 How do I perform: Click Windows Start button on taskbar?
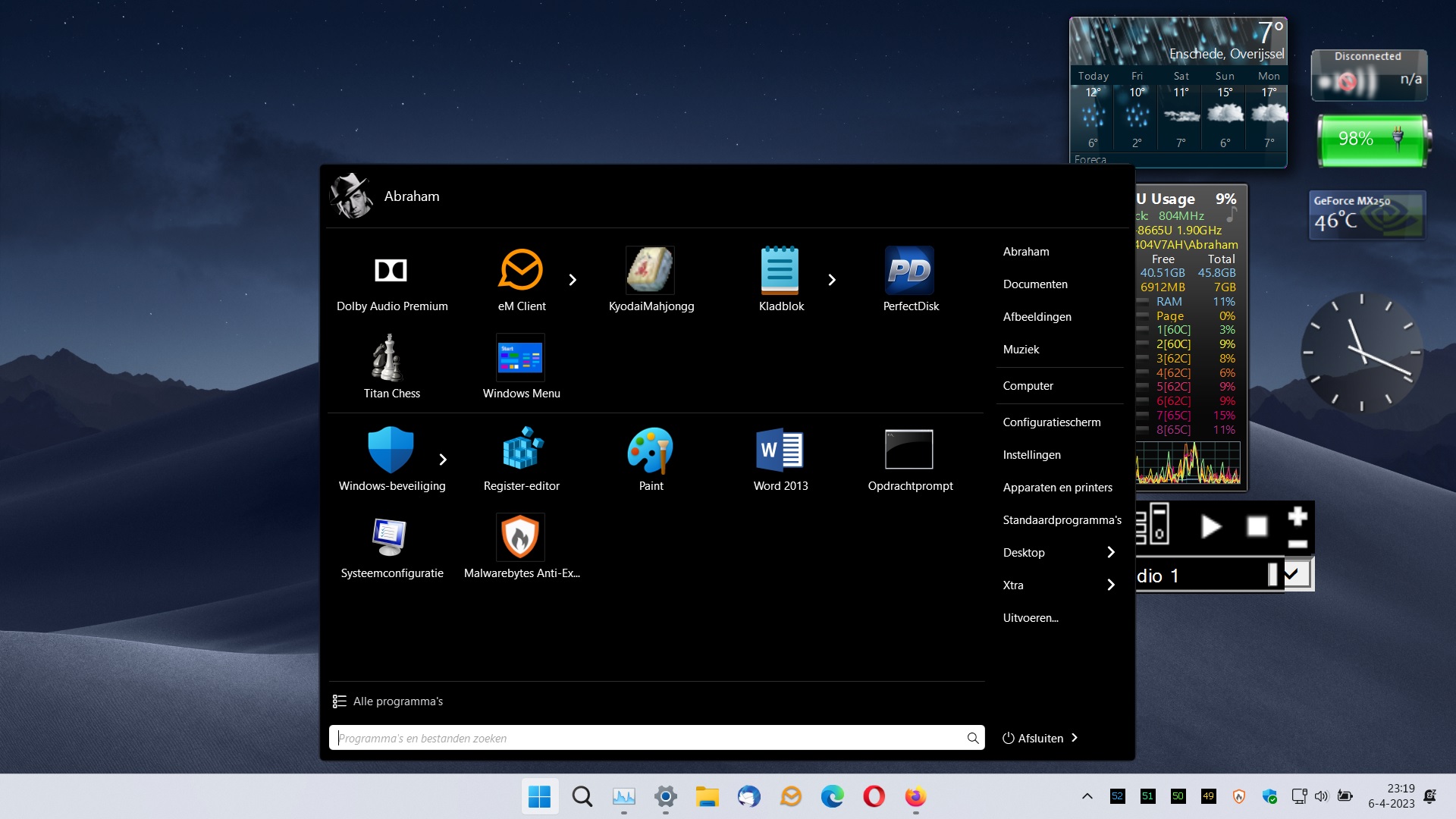click(540, 796)
